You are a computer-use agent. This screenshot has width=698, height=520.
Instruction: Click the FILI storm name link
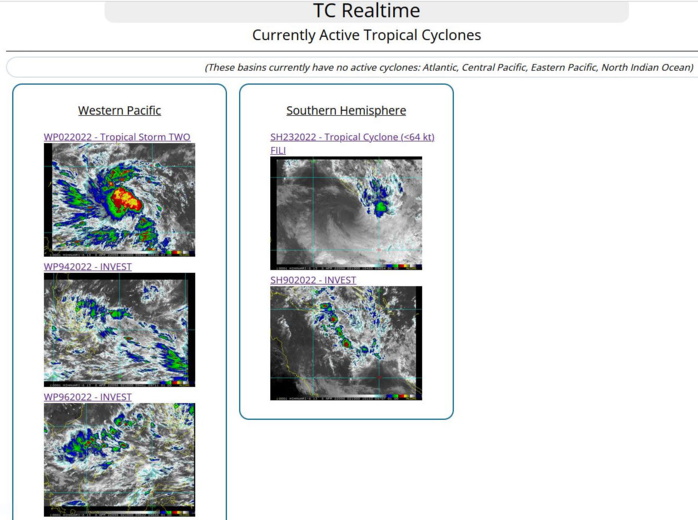pyautogui.click(x=278, y=150)
